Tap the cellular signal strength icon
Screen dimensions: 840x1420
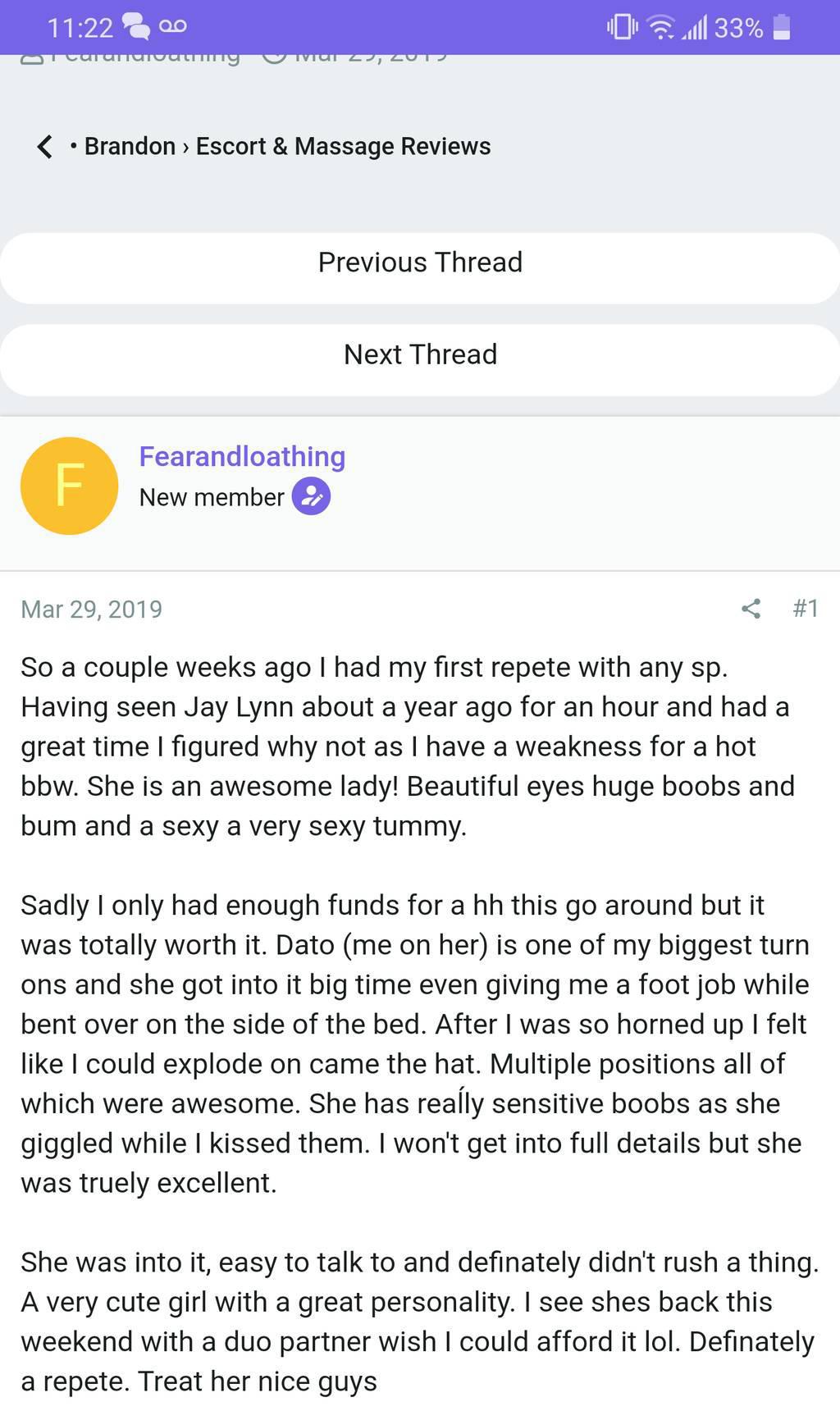pyautogui.click(x=695, y=28)
